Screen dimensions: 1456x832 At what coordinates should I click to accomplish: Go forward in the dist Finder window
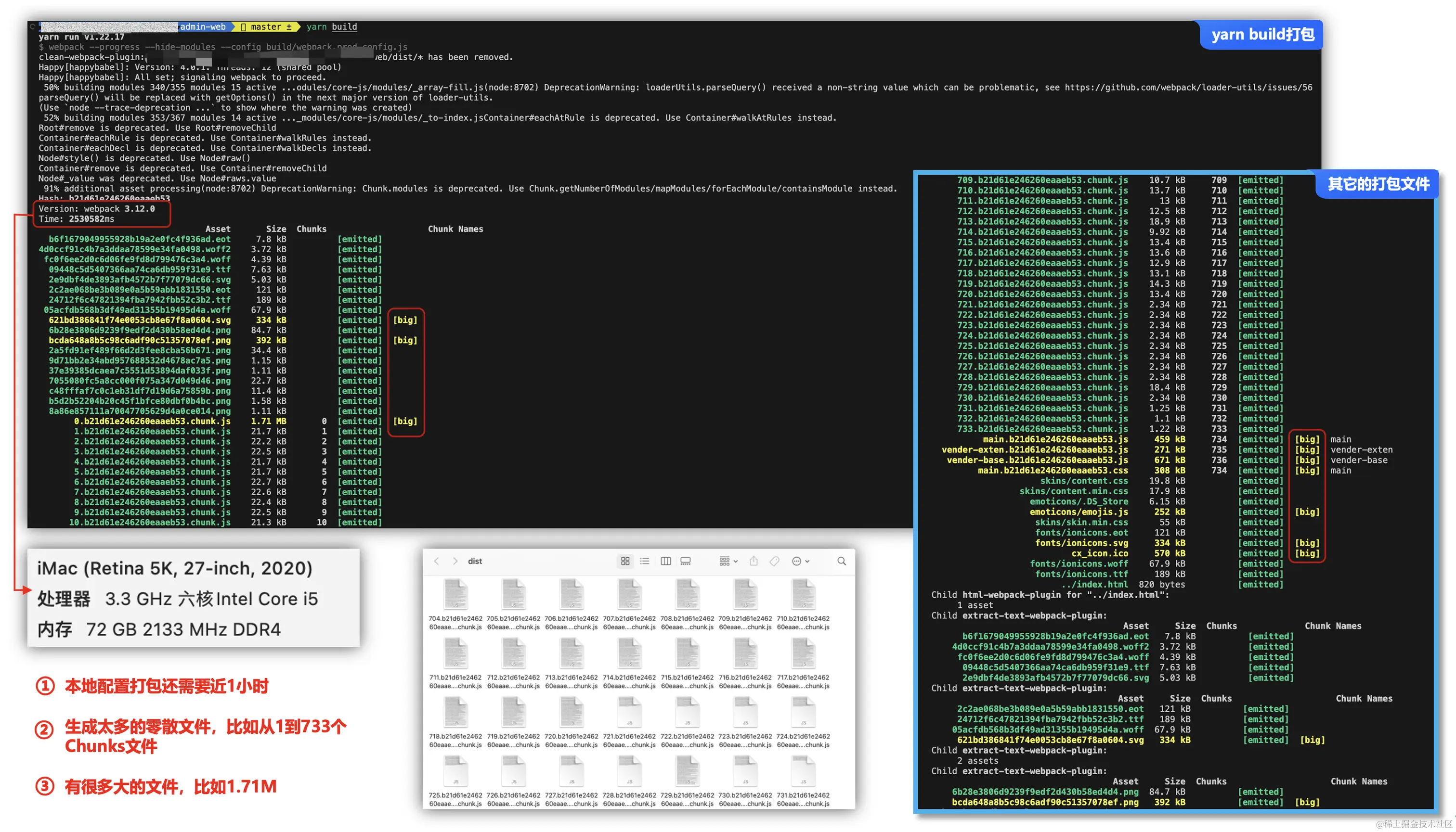point(455,561)
